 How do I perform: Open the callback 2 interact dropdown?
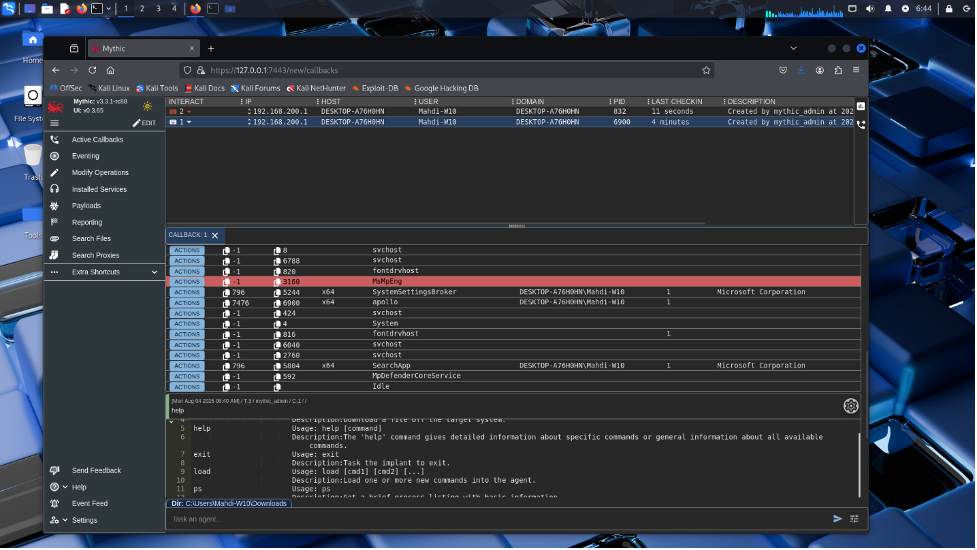[189, 112]
